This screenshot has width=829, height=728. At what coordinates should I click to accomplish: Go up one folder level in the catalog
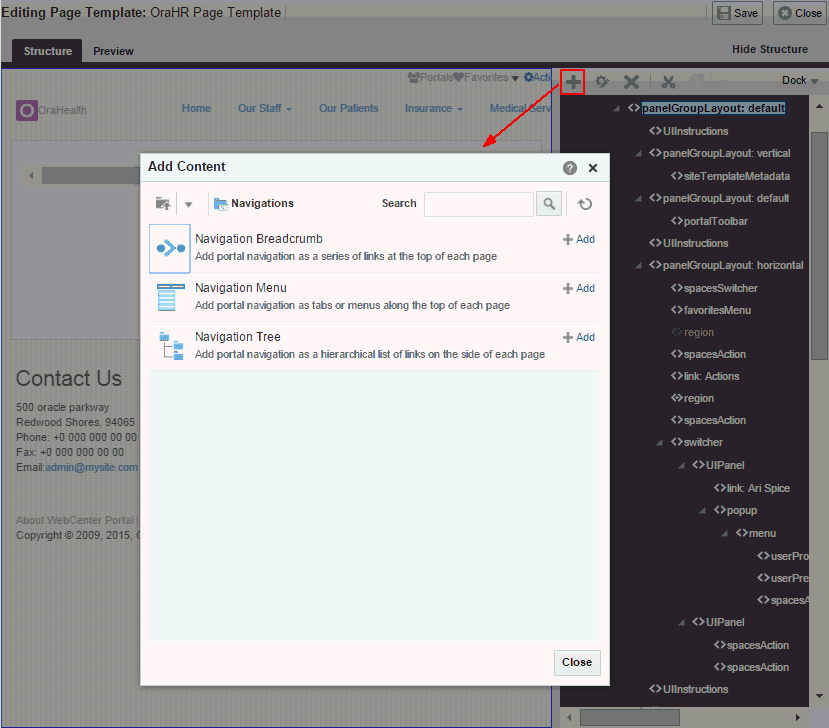(163, 204)
